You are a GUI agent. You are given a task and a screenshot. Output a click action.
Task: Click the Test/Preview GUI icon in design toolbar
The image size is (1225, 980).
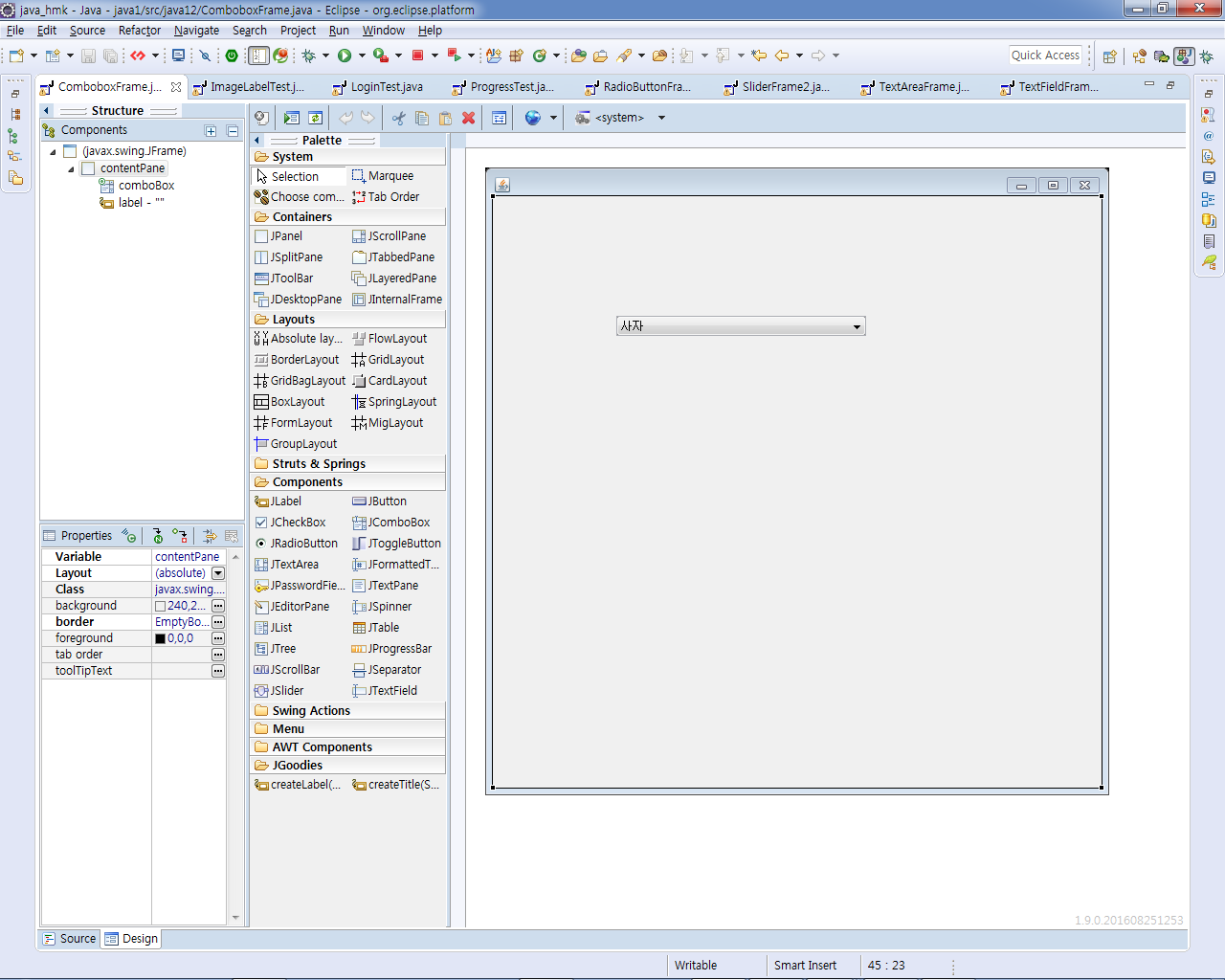click(292, 118)
